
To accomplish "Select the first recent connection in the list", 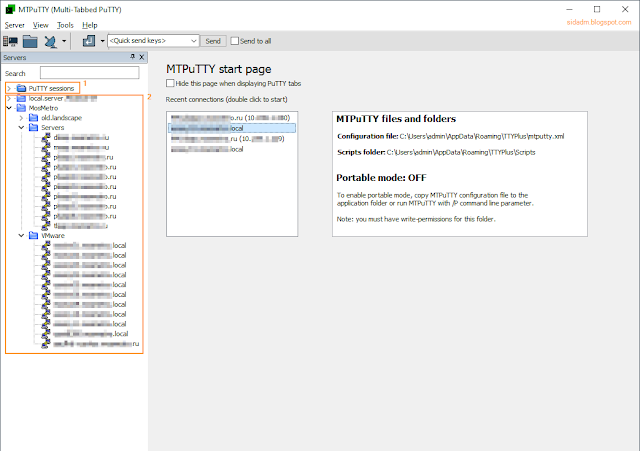I will click(231, 118).
